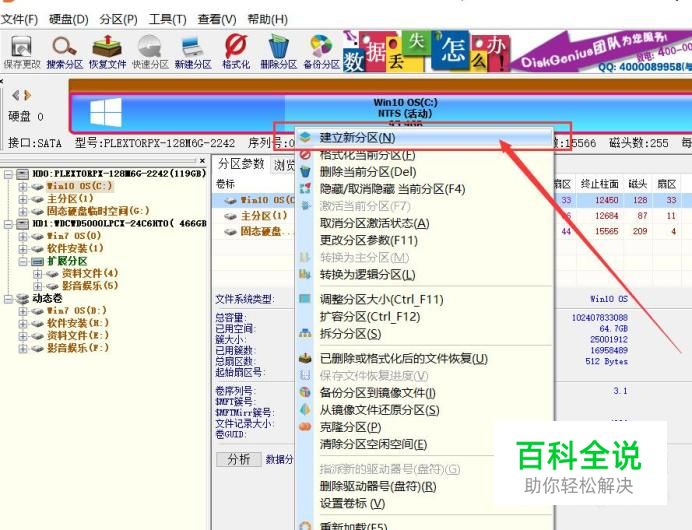Collapse the HD0:PLEXTORPX-128M6G-2242 disk node
This screenshot has width=692, height=530.
point(8,174)
